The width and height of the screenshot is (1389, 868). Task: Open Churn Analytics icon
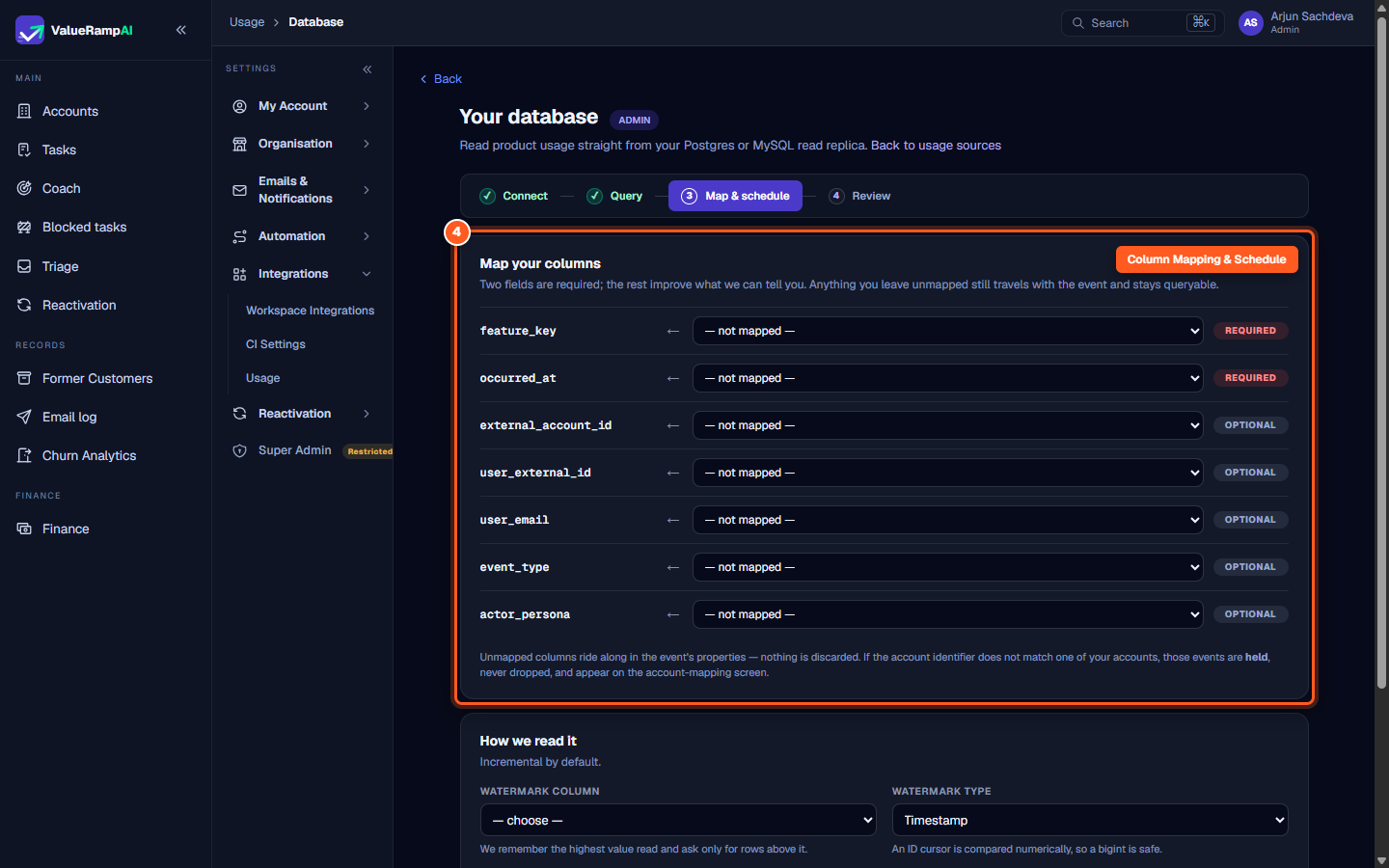click(24, 455)
